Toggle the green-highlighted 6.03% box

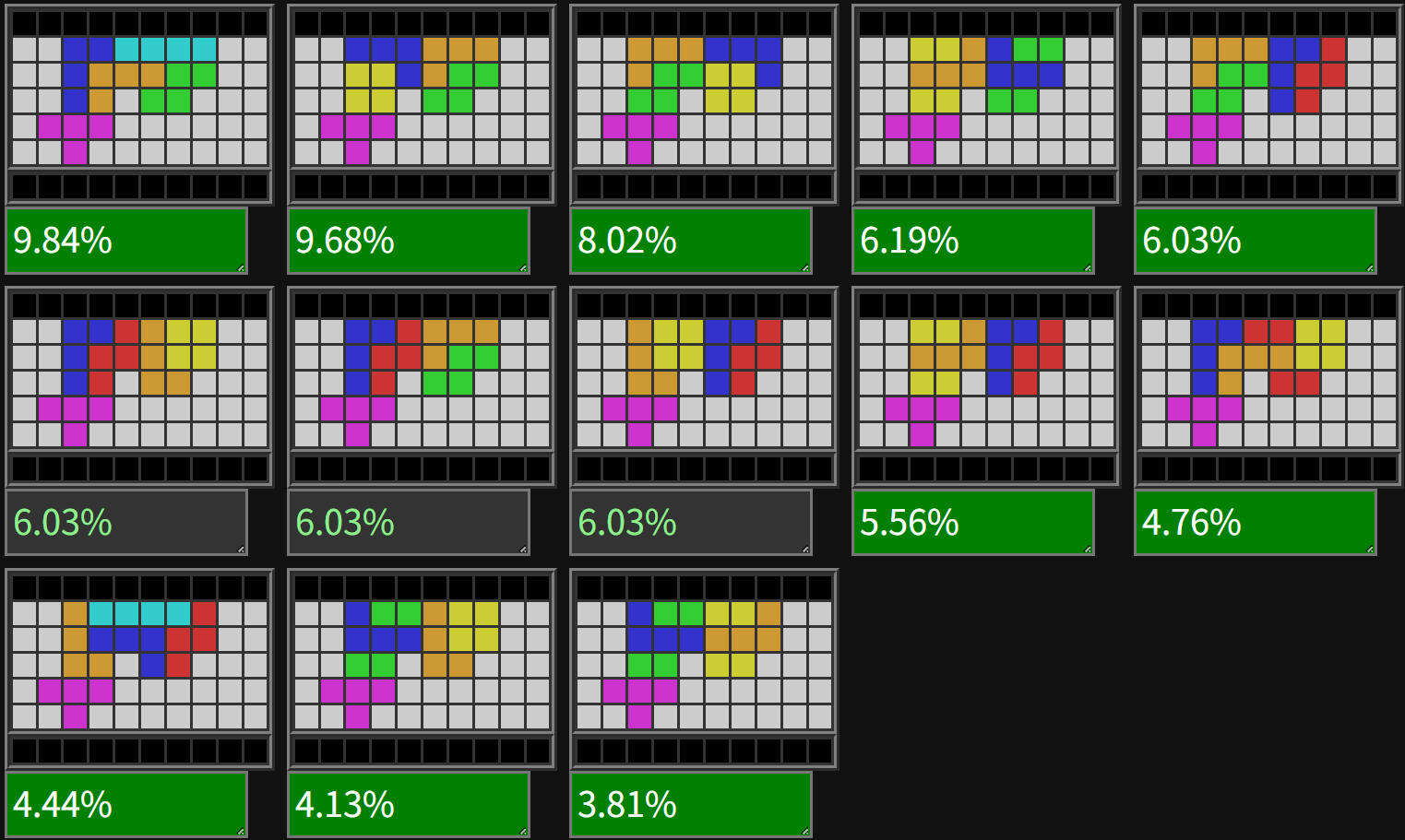(x=1256, y=241)
